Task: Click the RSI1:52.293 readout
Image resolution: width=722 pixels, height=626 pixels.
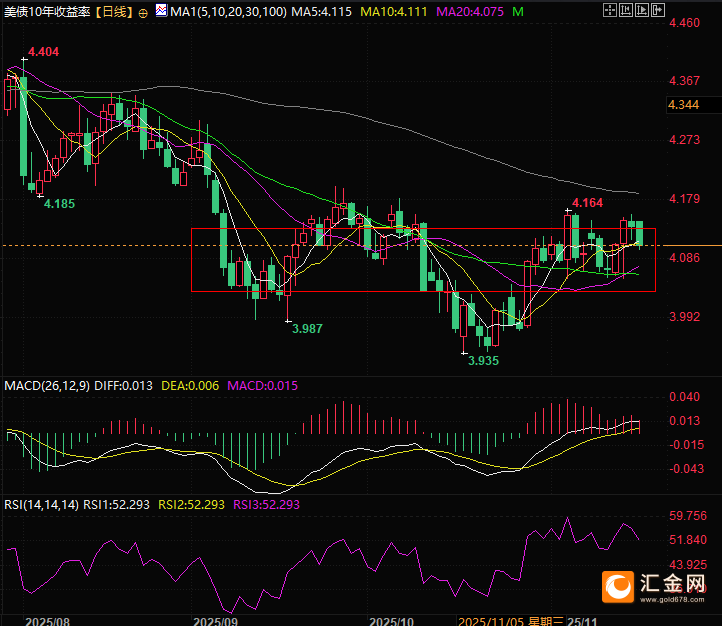Action: (x=116, y=505)
